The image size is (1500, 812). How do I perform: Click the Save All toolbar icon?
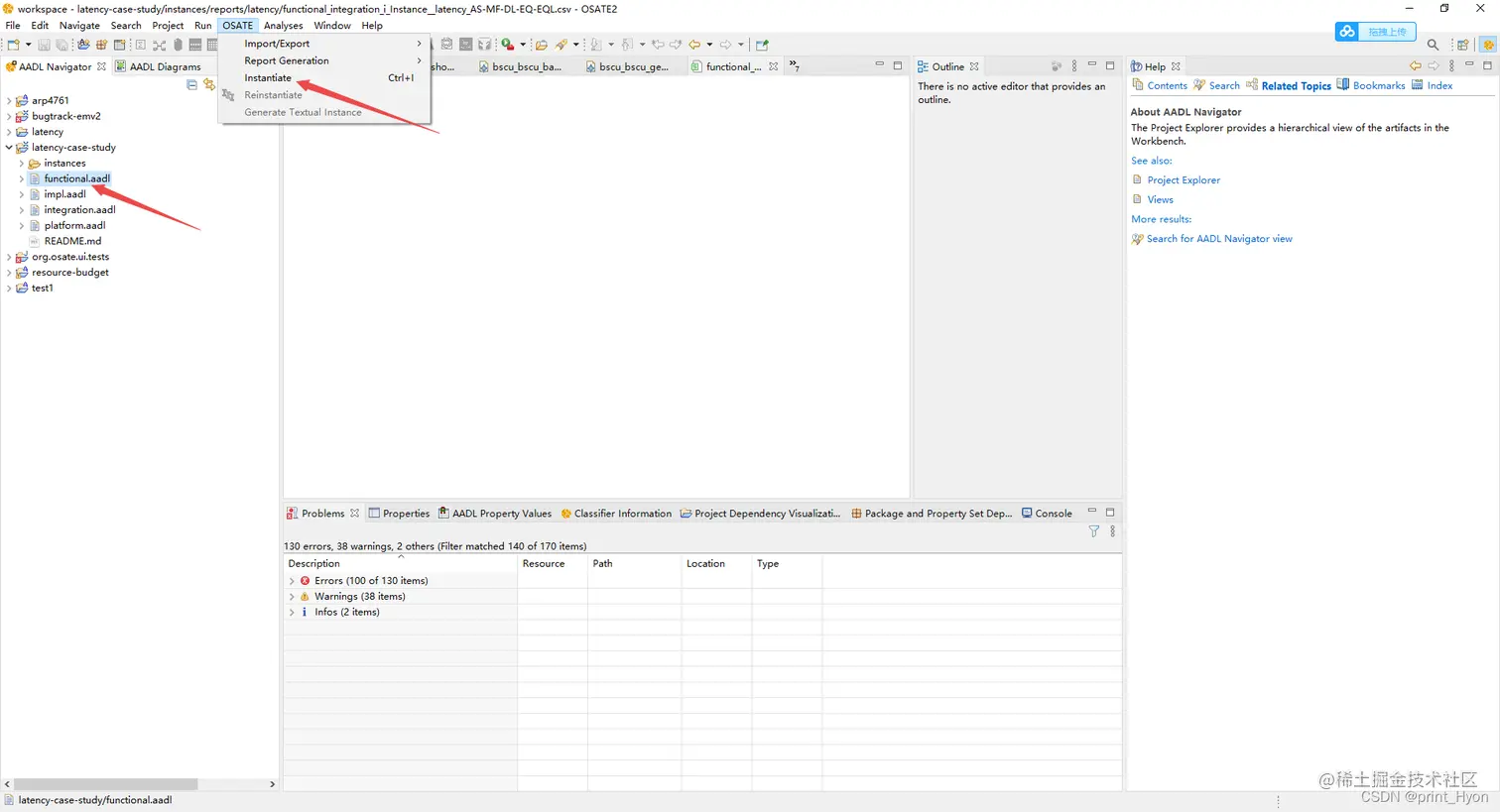click(x=62, y=45)
